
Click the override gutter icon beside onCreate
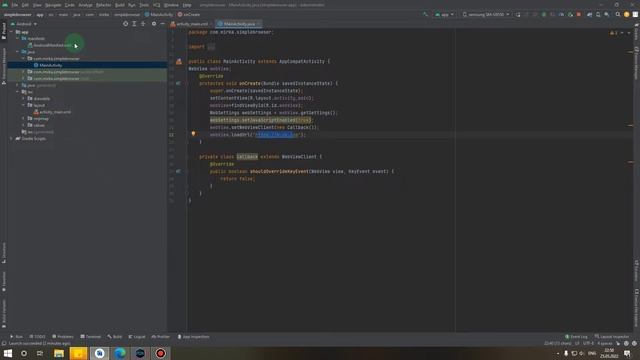178,83
